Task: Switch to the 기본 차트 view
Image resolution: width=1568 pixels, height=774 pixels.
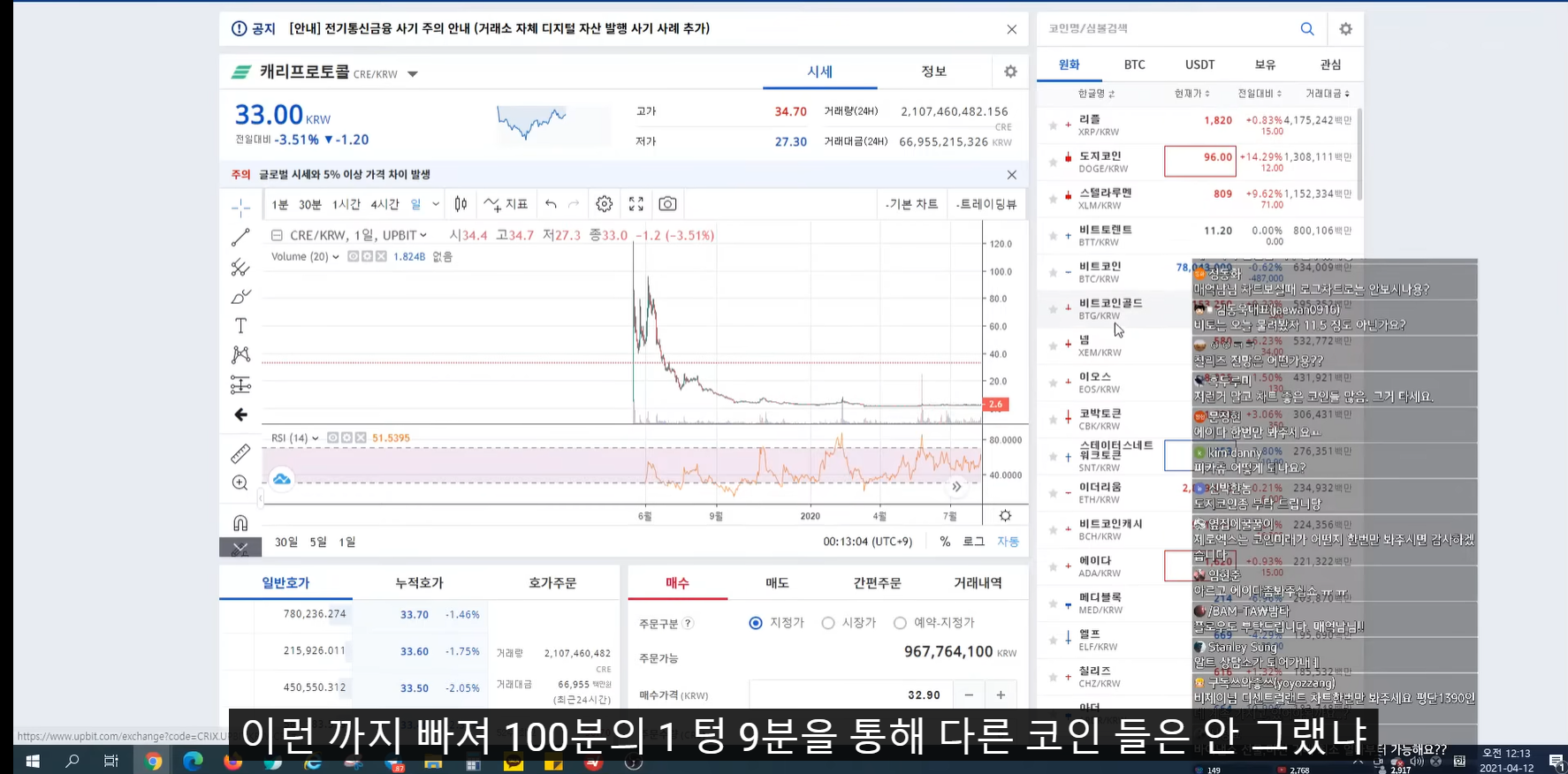Action: coord(911,204)
